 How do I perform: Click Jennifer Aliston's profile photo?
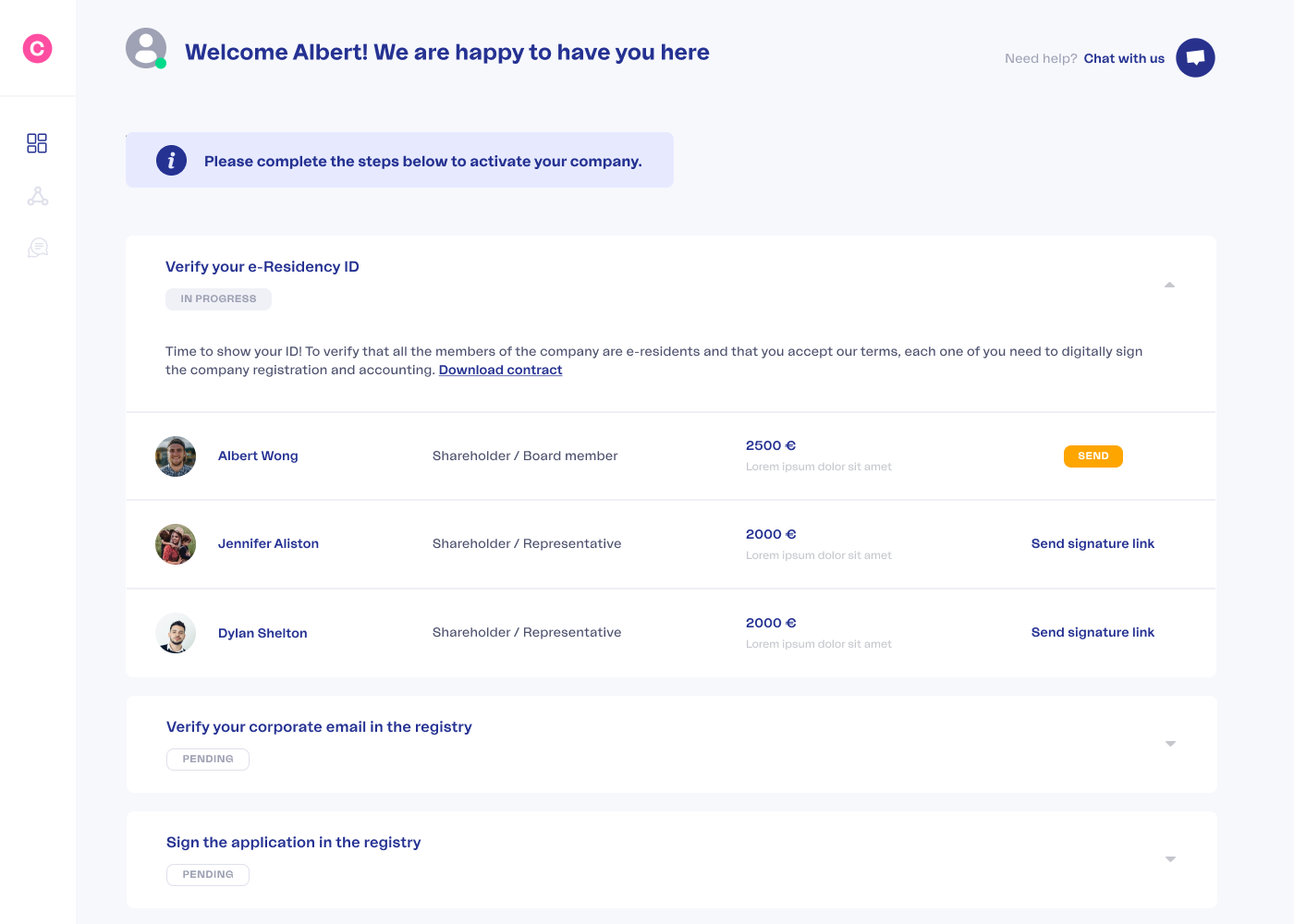pos(176,544)
